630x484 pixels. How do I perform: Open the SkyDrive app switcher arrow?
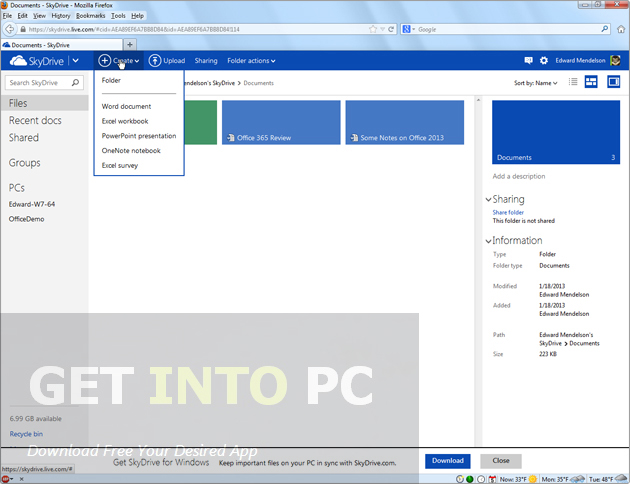pos(76,61)
